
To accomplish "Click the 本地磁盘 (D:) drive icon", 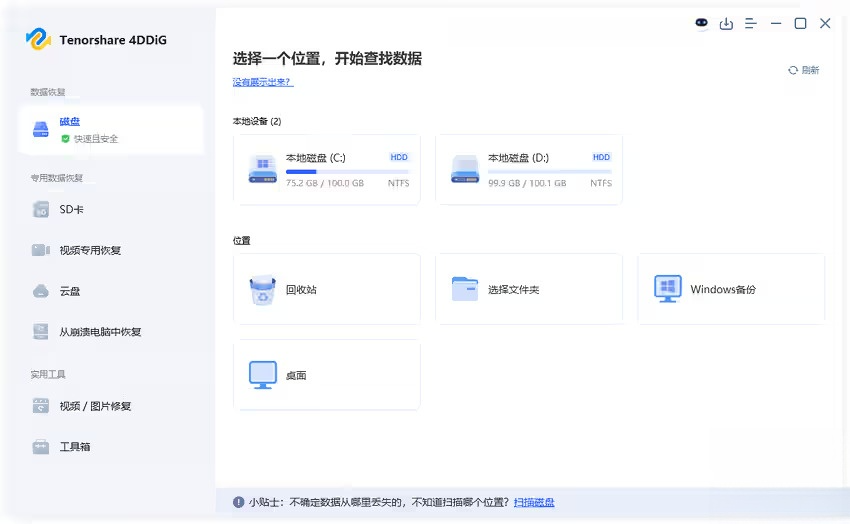I will pyautogui.click(x=465, y=169).
